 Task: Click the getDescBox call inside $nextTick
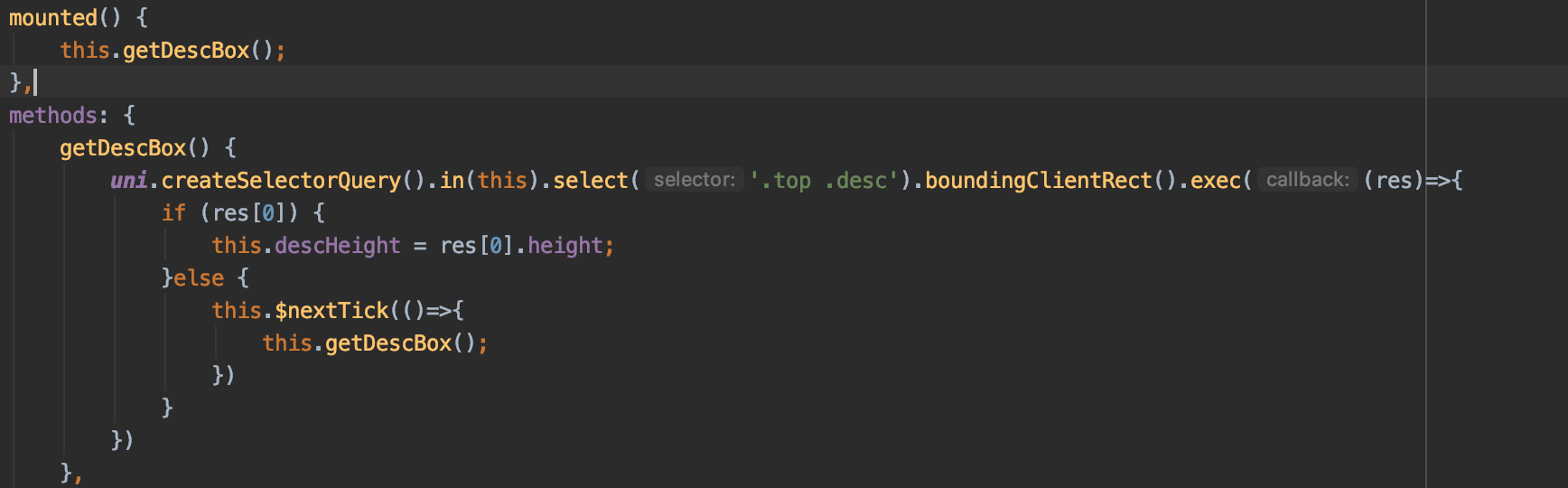click(x=388, y=343)
